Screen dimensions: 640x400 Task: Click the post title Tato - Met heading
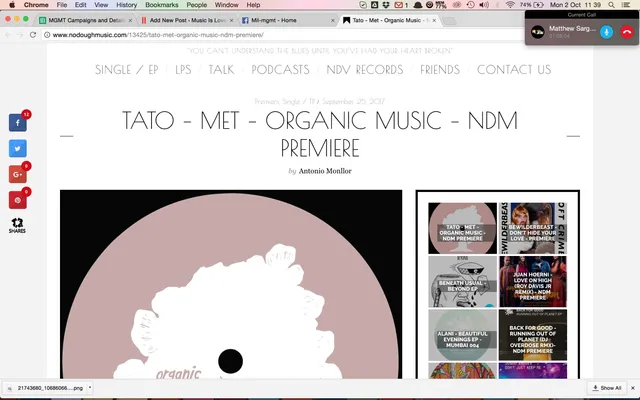(x=320, y=134)
